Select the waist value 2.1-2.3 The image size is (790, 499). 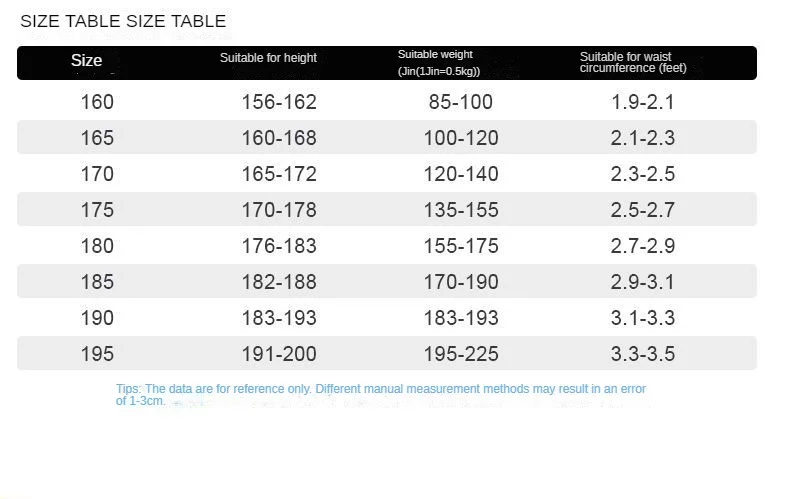point(643,138)
